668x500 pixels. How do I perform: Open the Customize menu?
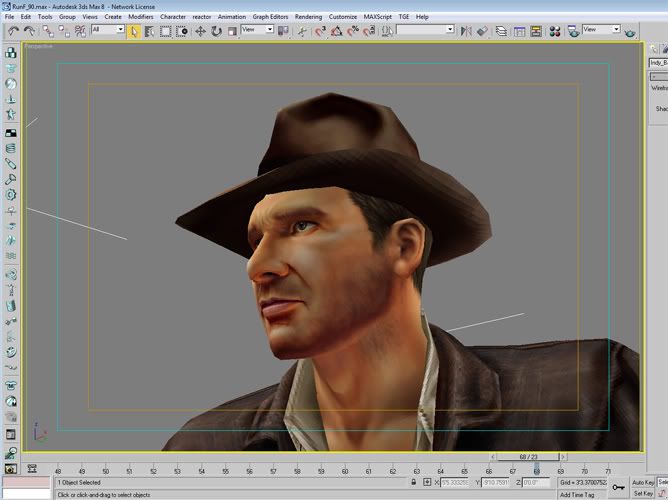tap(343, 17)
